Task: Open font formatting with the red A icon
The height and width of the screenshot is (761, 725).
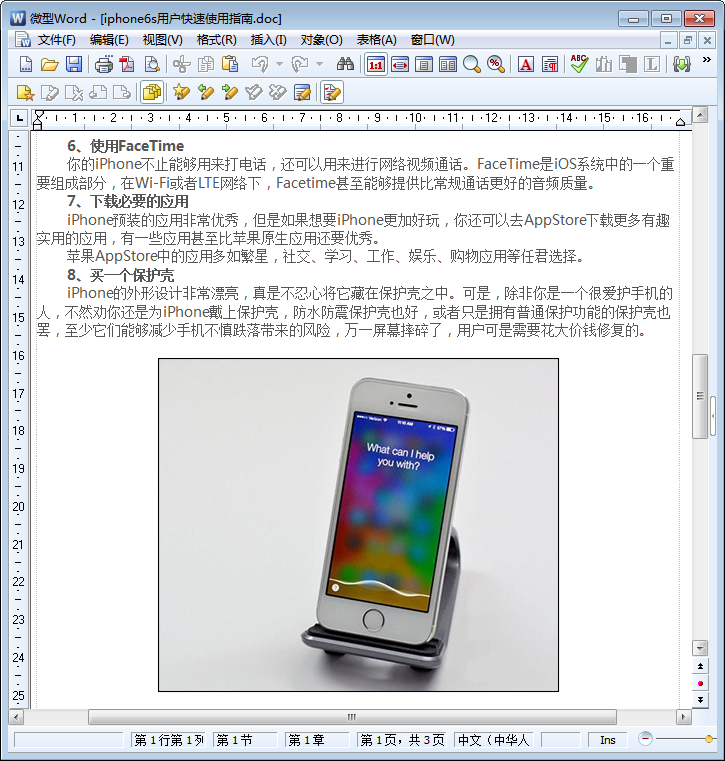Action: [x=526, y=64]
